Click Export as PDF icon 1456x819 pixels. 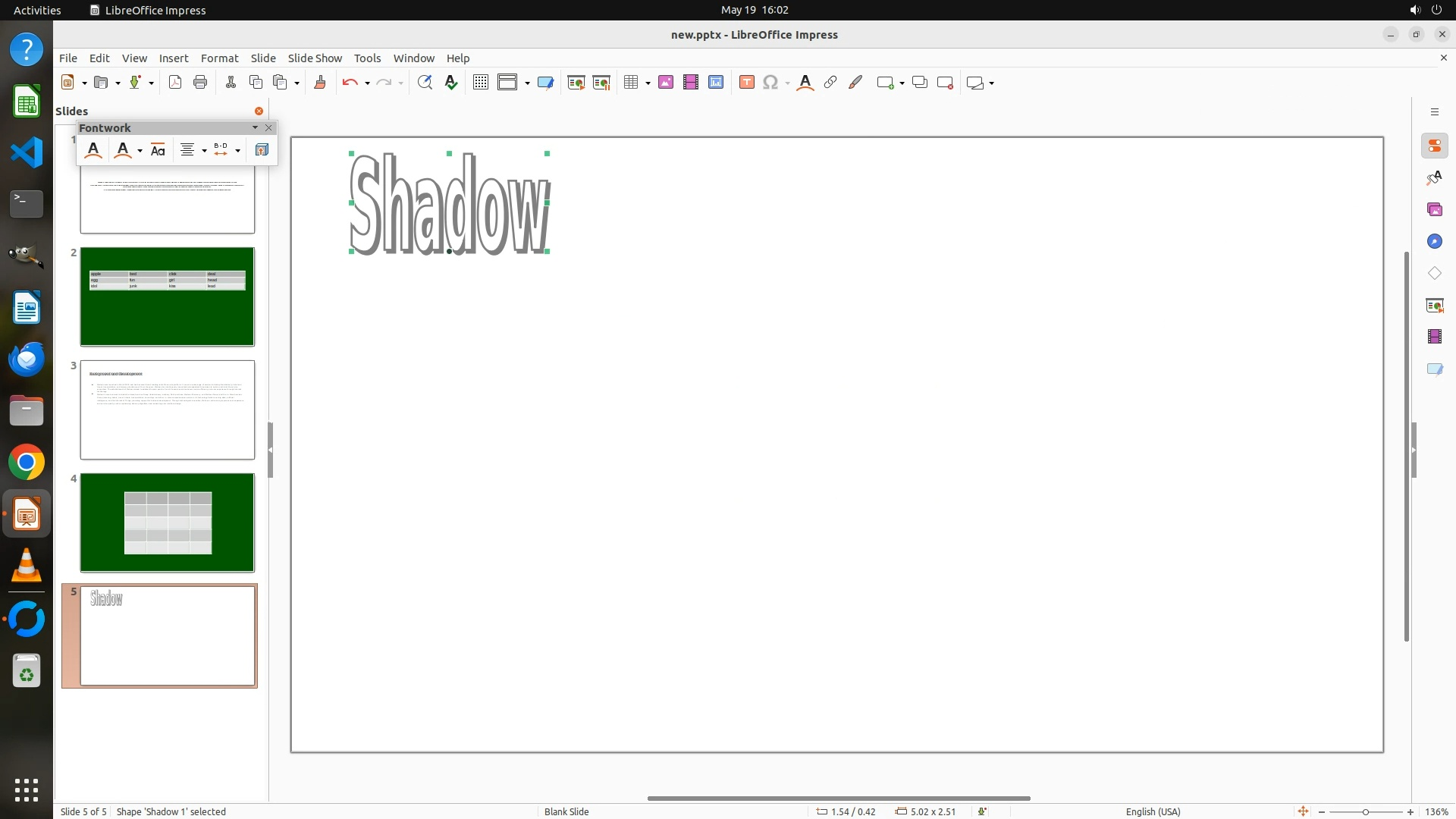175,83
